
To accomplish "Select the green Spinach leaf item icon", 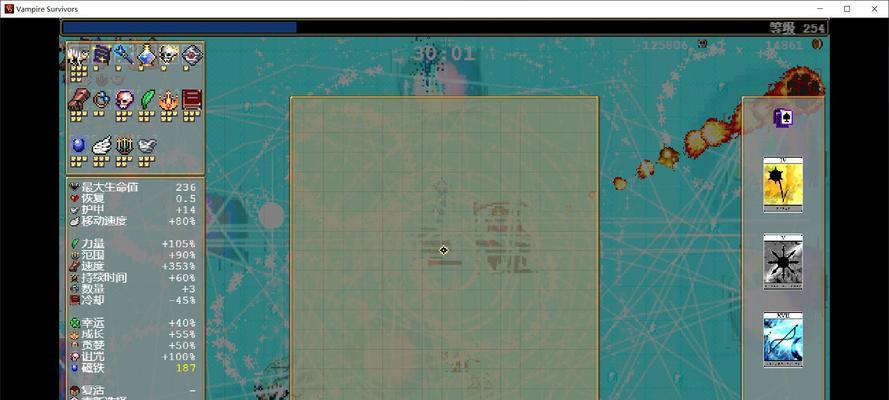I will click(x=147, y=100).
